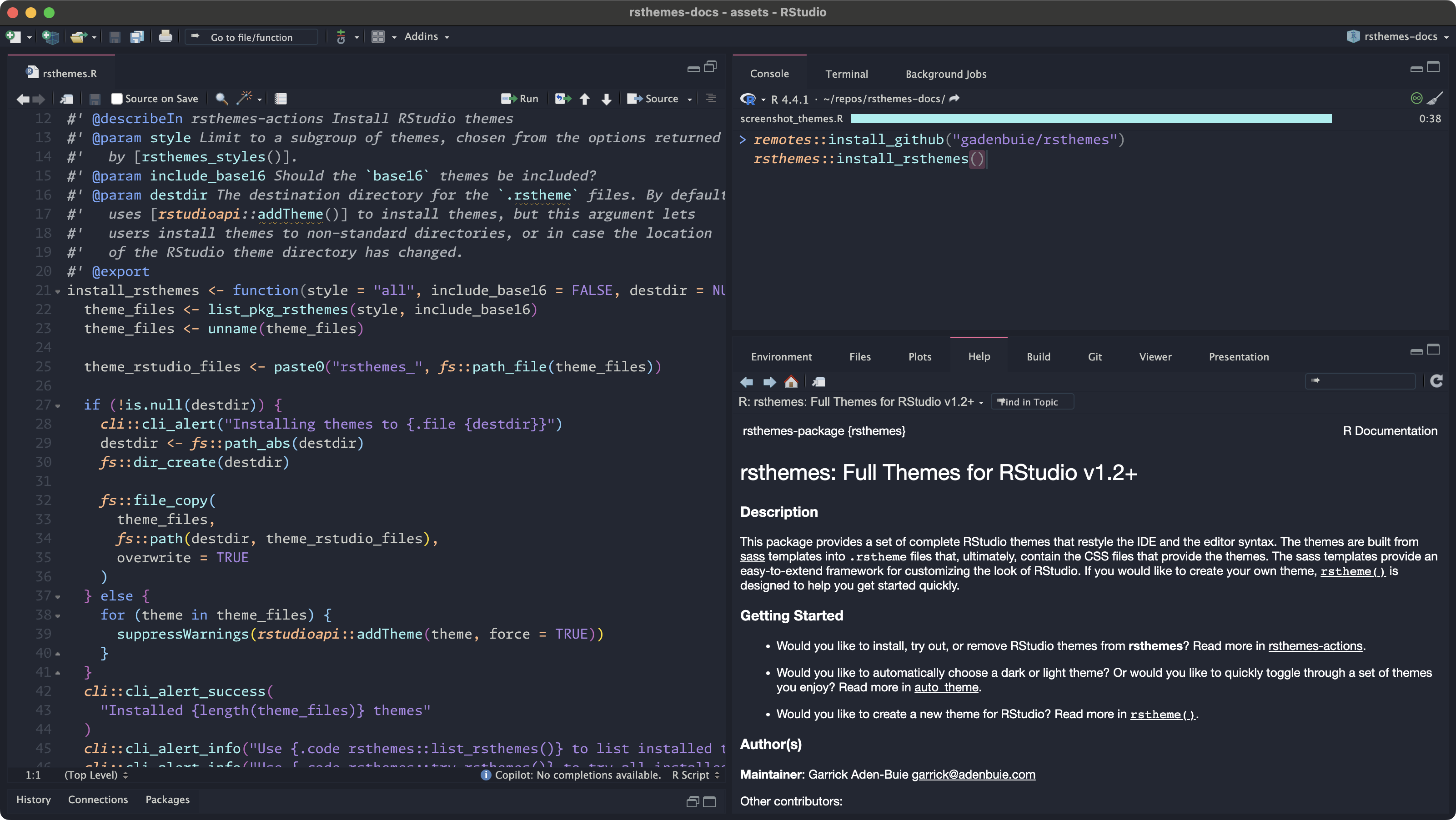Click the clear console broom icon
This screenshot has height=820, width=1456.
tap(1435, 98)
